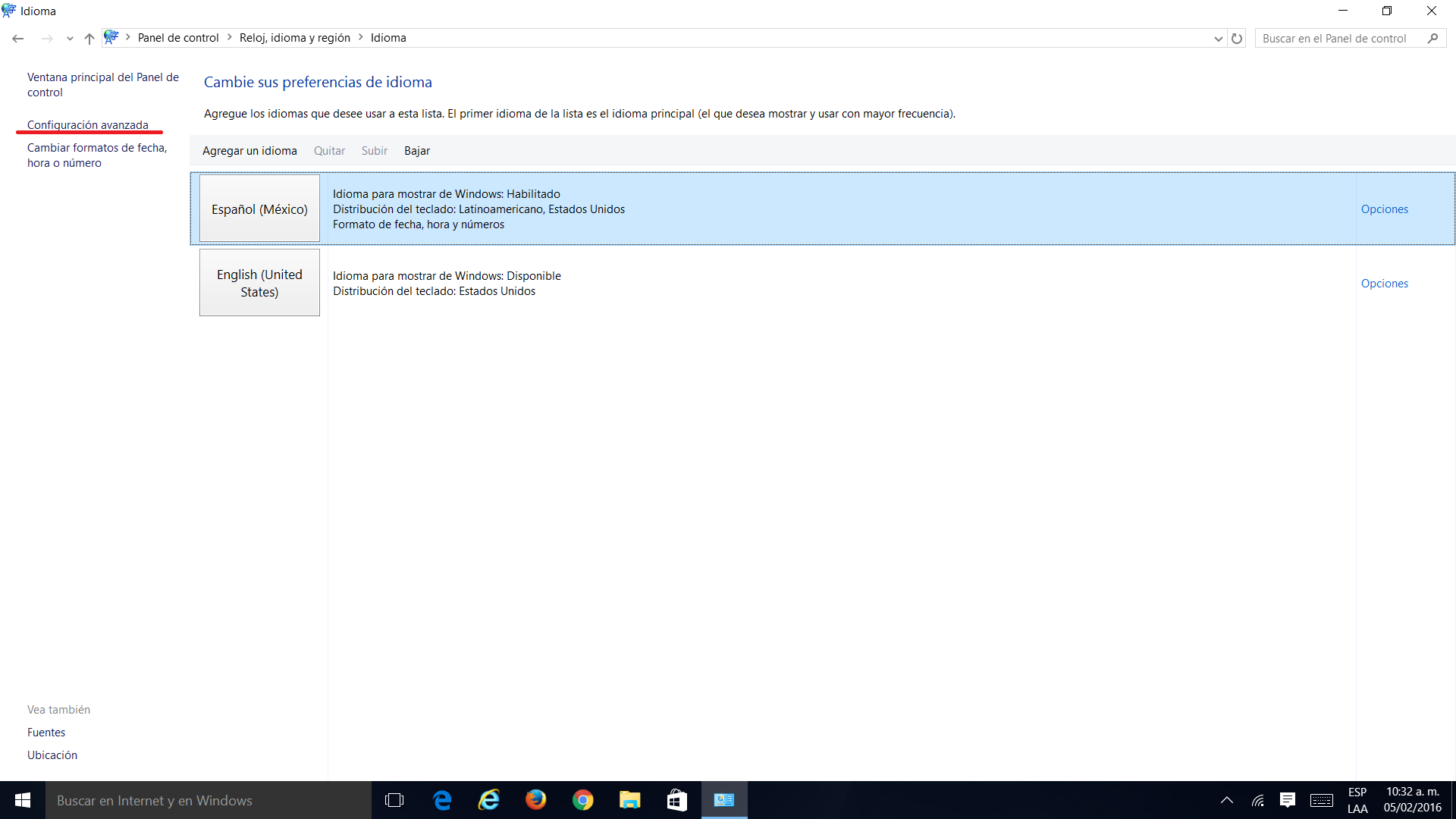The image size is (1456, 819).
Task: Launch Firefox from the taskbar
Action: (535, 800)
